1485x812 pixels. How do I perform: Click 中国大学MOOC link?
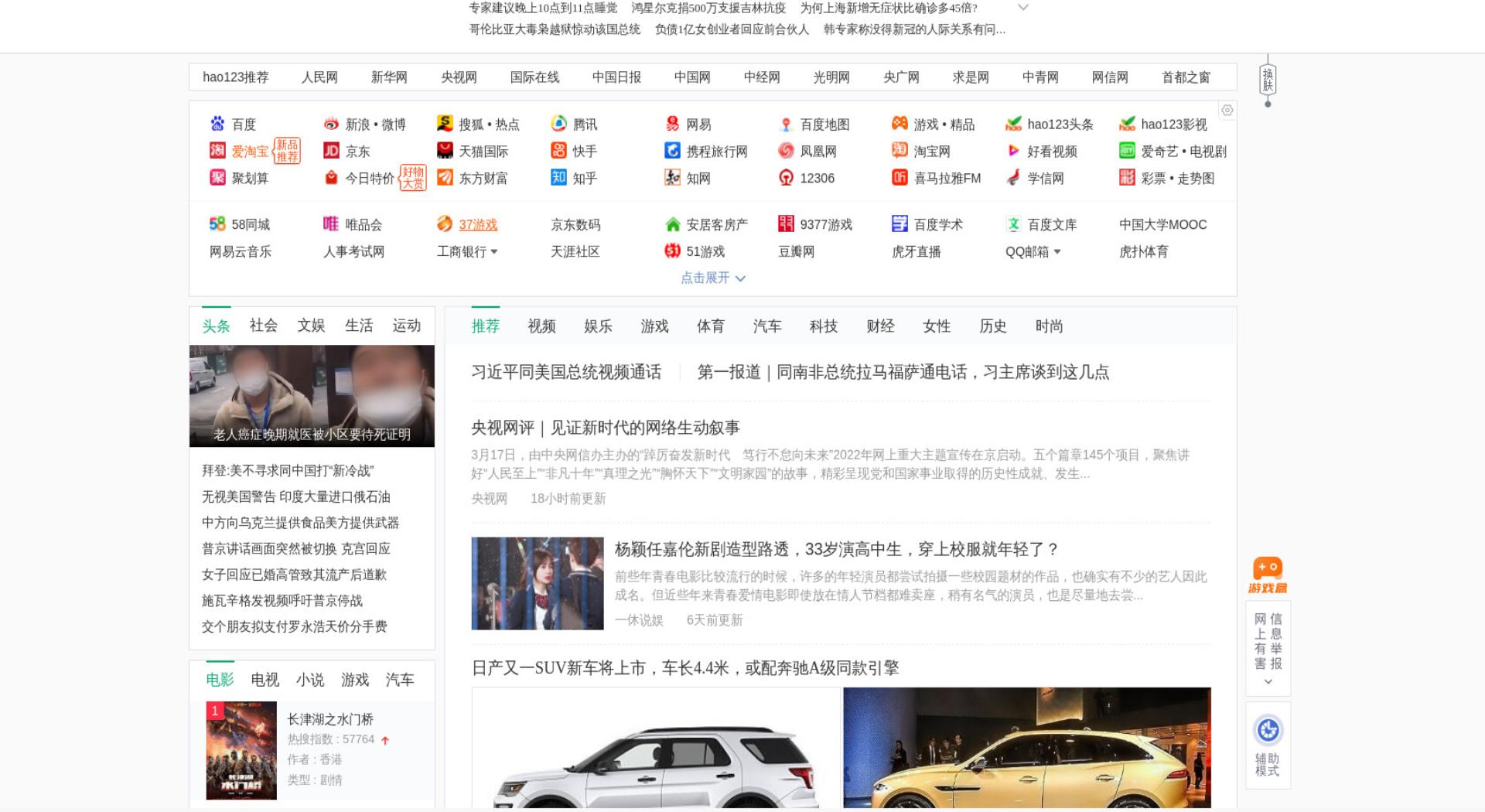coord(1162,224)
